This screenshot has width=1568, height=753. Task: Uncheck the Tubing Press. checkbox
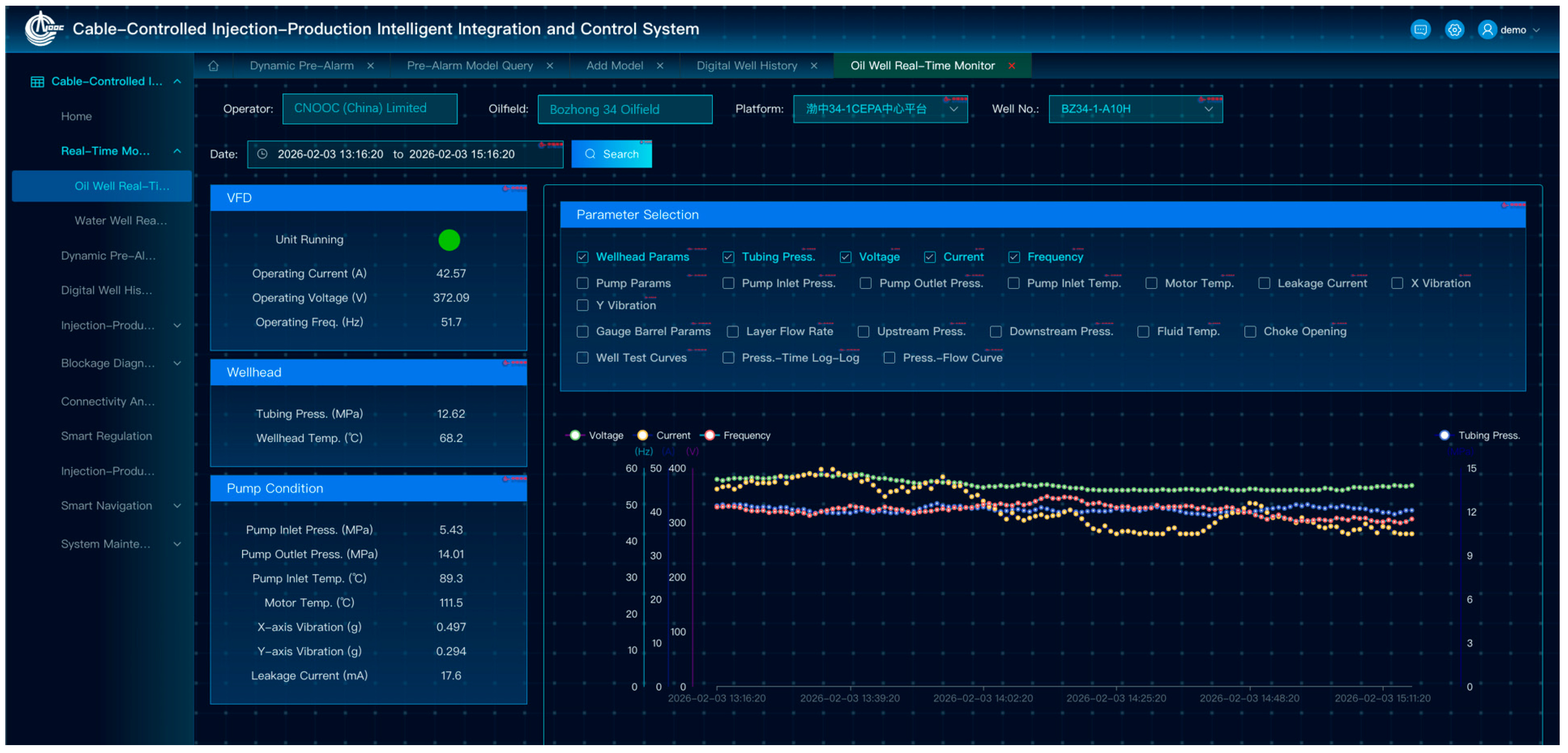pos(728,257)
